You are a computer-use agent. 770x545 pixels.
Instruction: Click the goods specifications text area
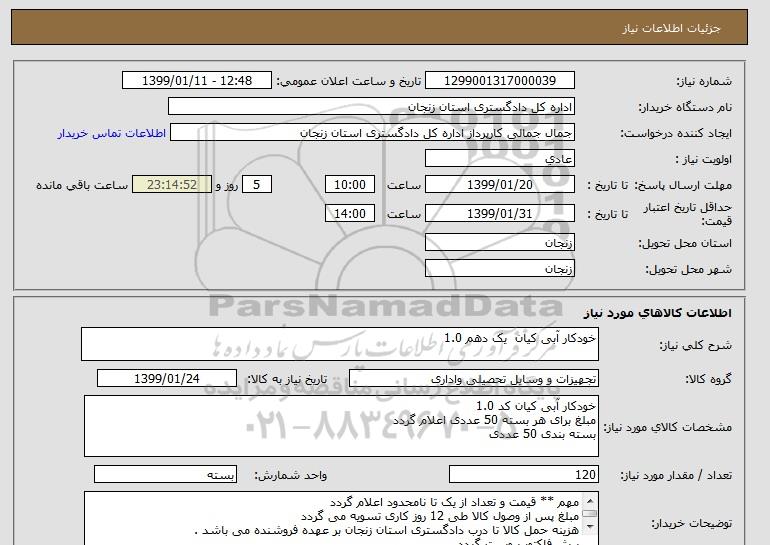(x=341, y=426)
